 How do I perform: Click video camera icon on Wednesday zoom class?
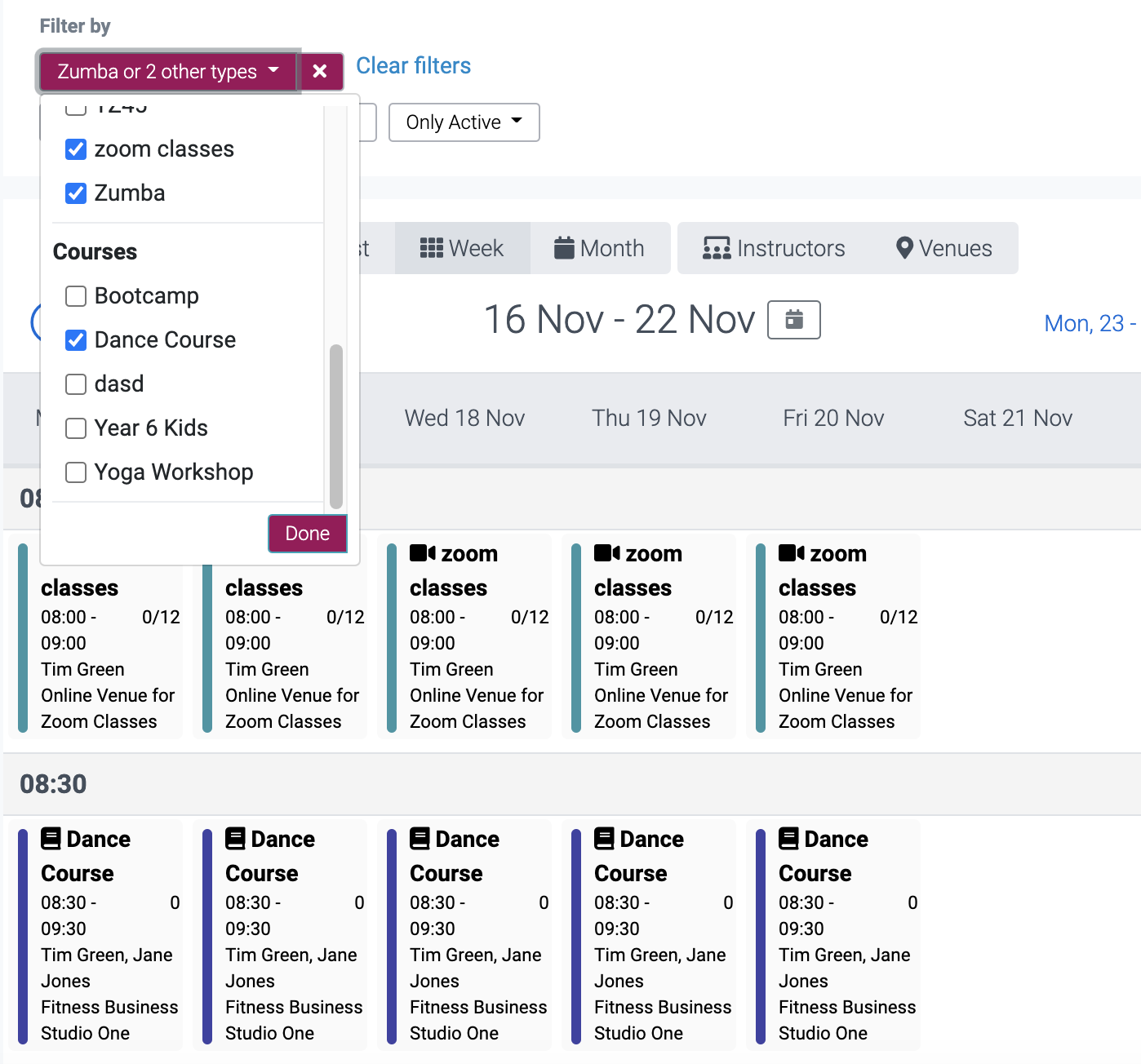(423, 553)
